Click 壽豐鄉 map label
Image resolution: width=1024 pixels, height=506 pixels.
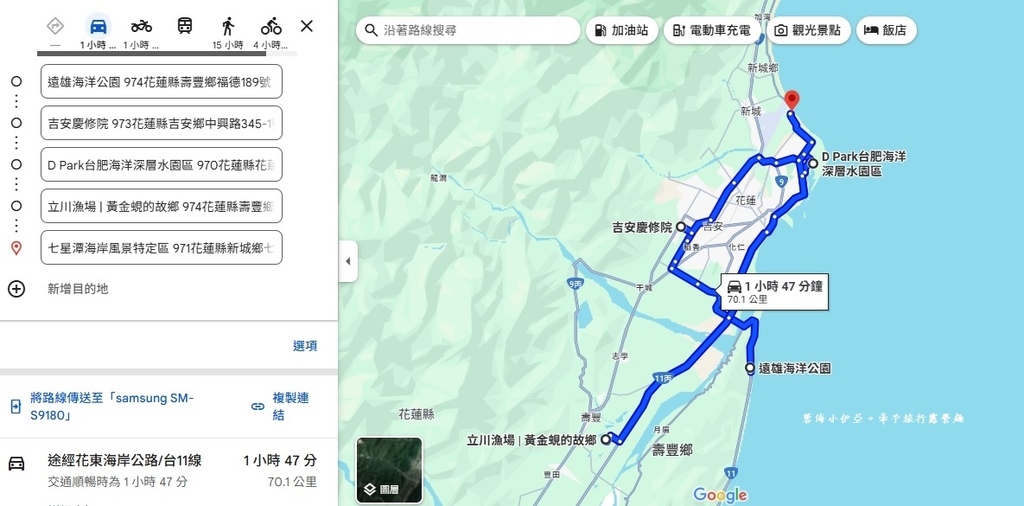(x=672, y=450)
